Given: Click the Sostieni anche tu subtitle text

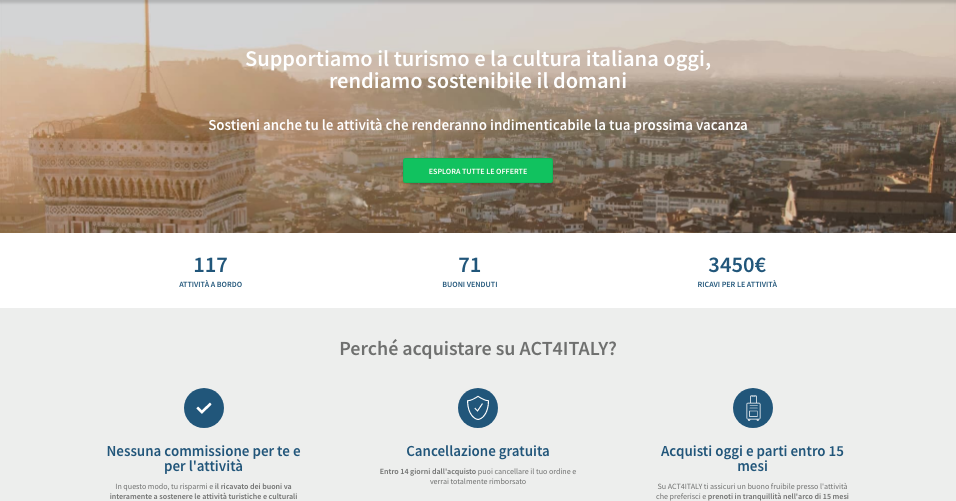Looking at the screenshot, I should 478,125.
